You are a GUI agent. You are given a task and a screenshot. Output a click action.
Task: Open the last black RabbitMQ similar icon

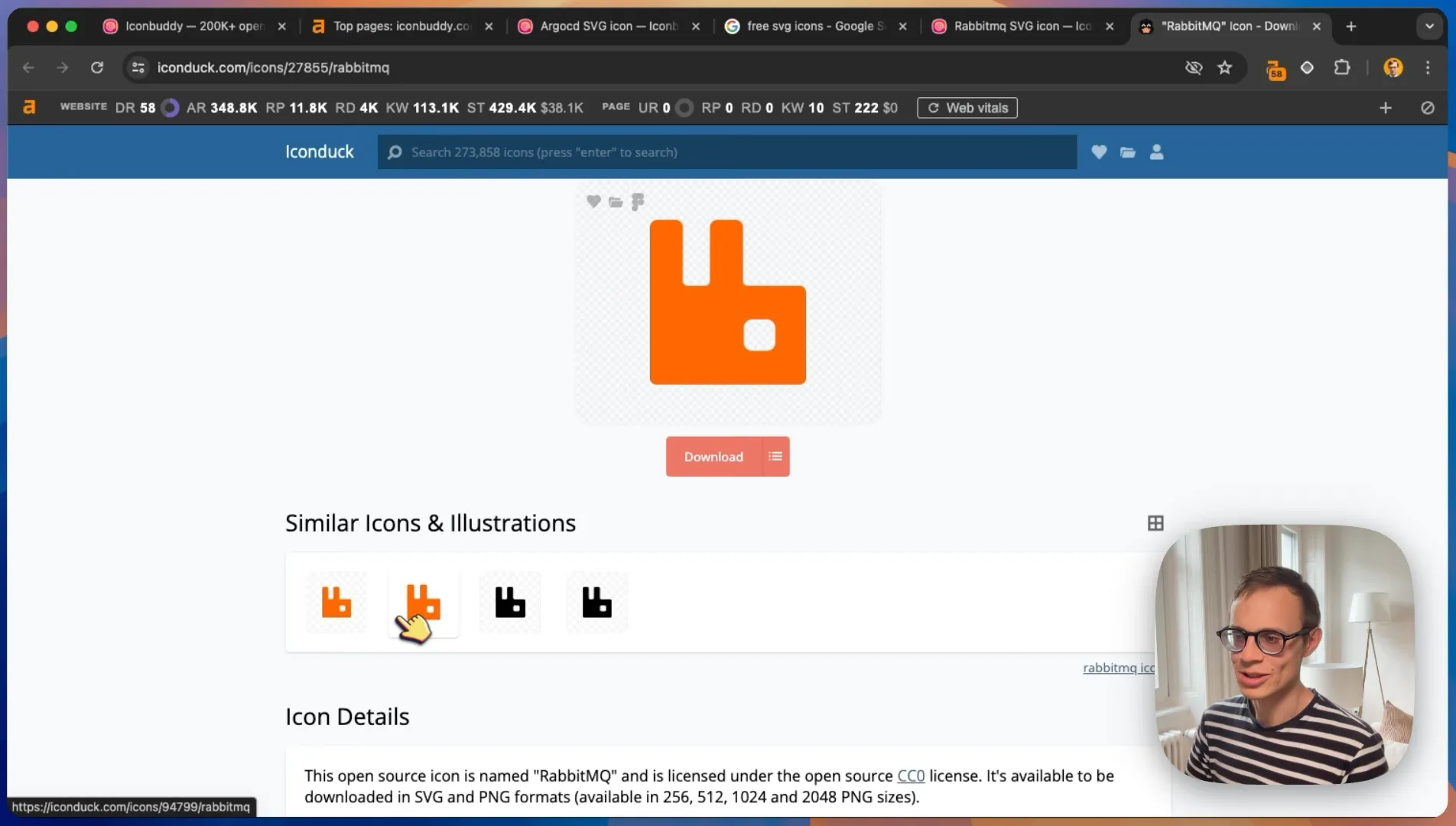pos(597,603)
